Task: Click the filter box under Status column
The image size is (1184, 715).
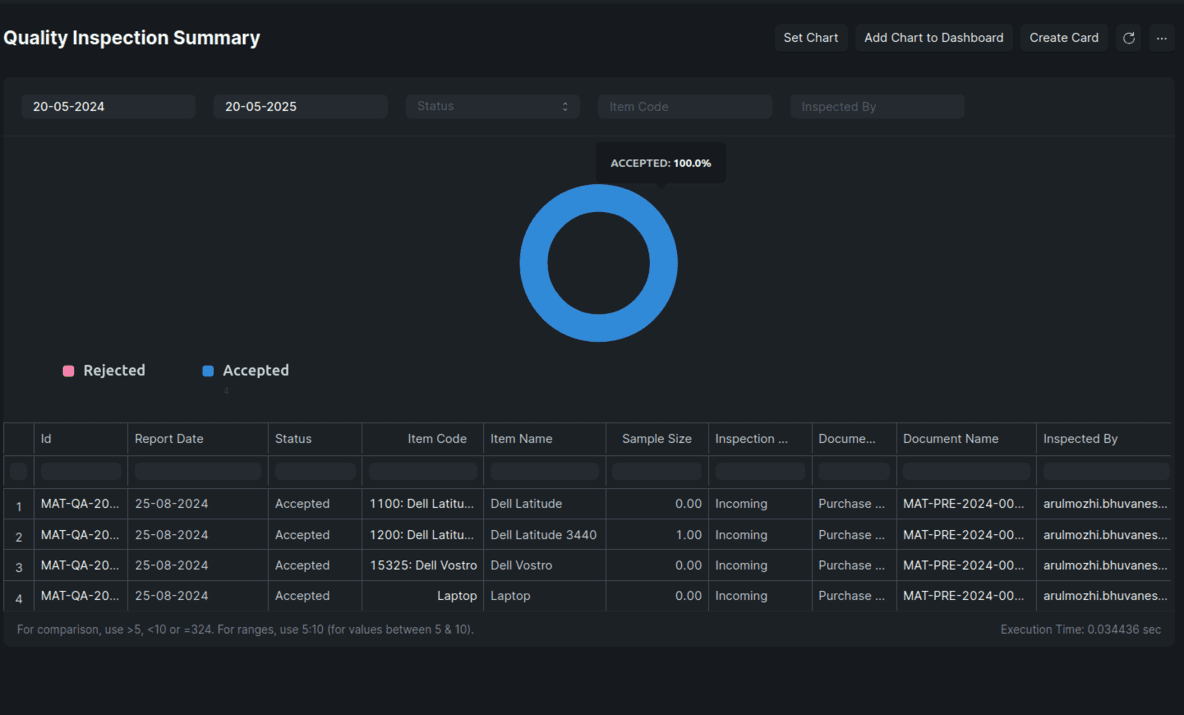Action: pyautogui.click(x=314, y=471)
